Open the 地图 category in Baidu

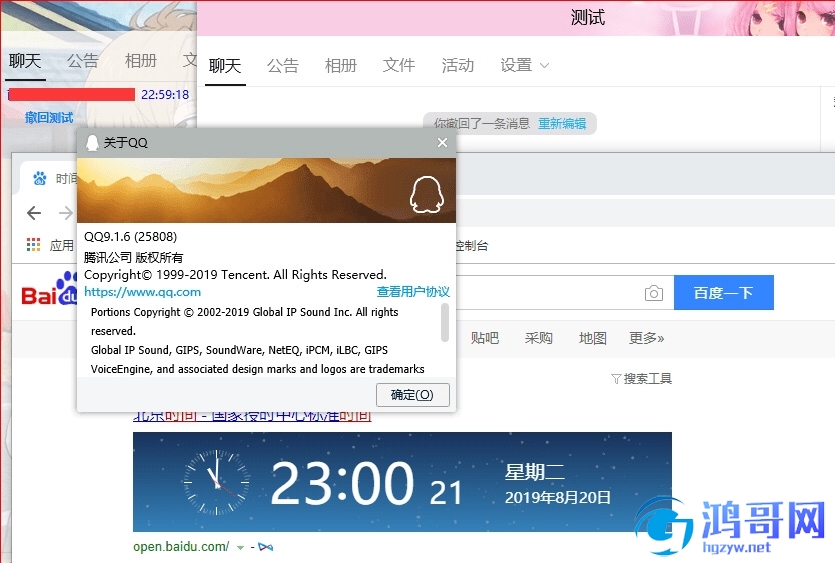click(593, 338)
